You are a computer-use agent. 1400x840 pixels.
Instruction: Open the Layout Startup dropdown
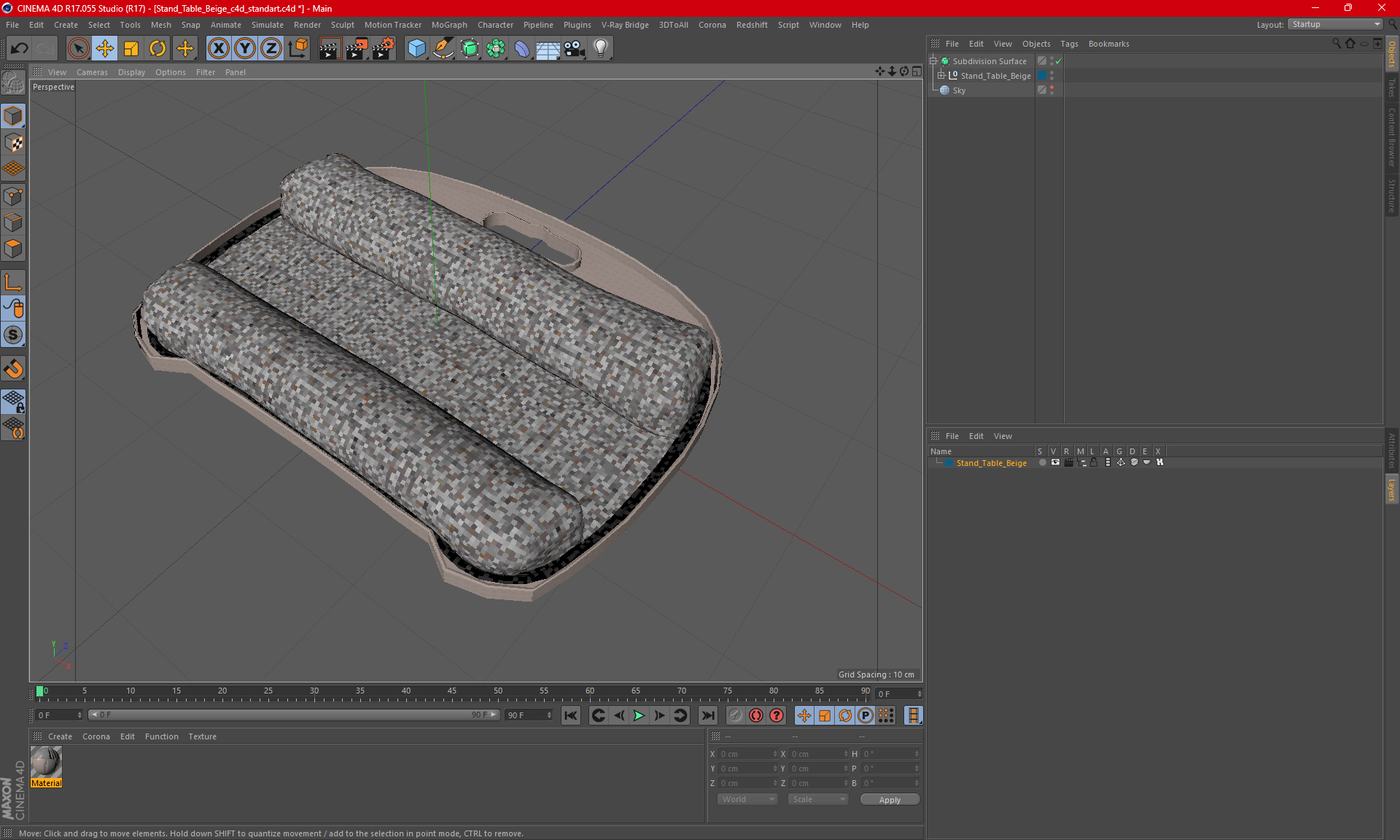1336,24
